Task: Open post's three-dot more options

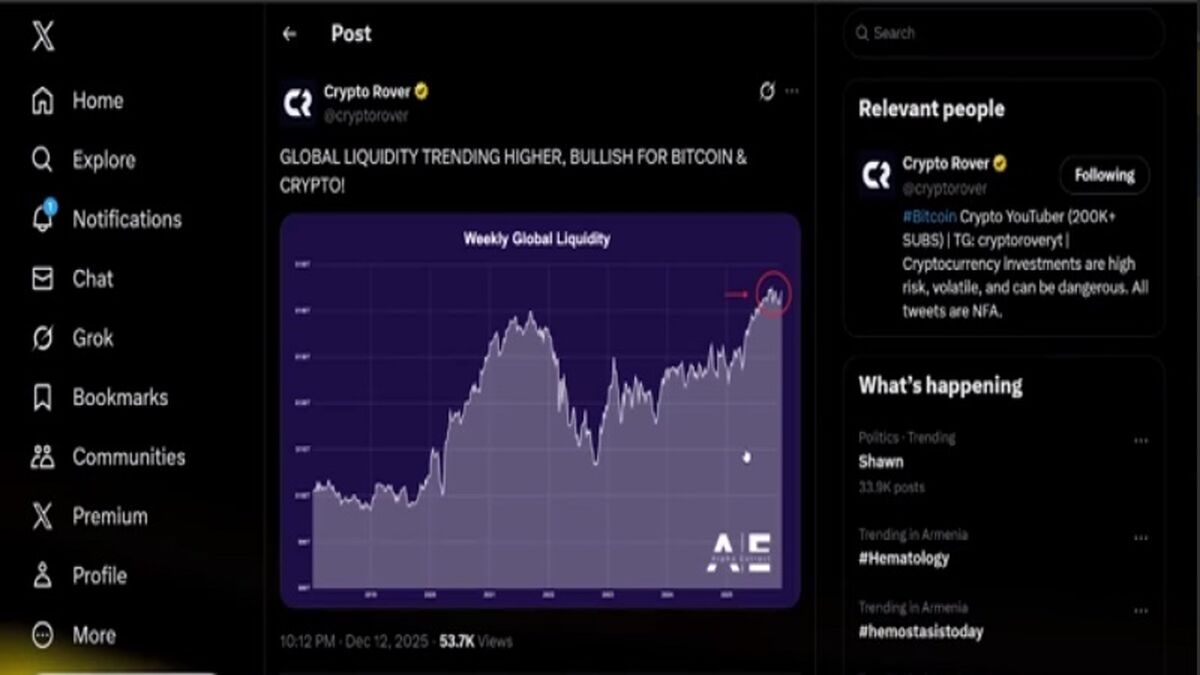Action: point(792,91)
